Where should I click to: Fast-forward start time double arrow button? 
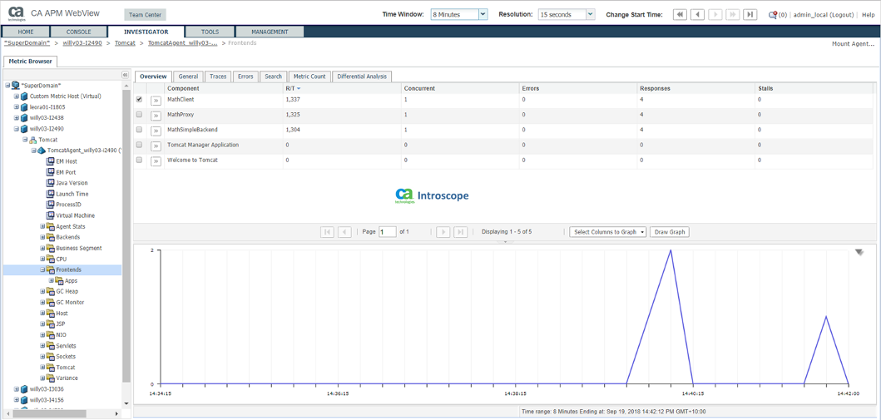[732, 15]
